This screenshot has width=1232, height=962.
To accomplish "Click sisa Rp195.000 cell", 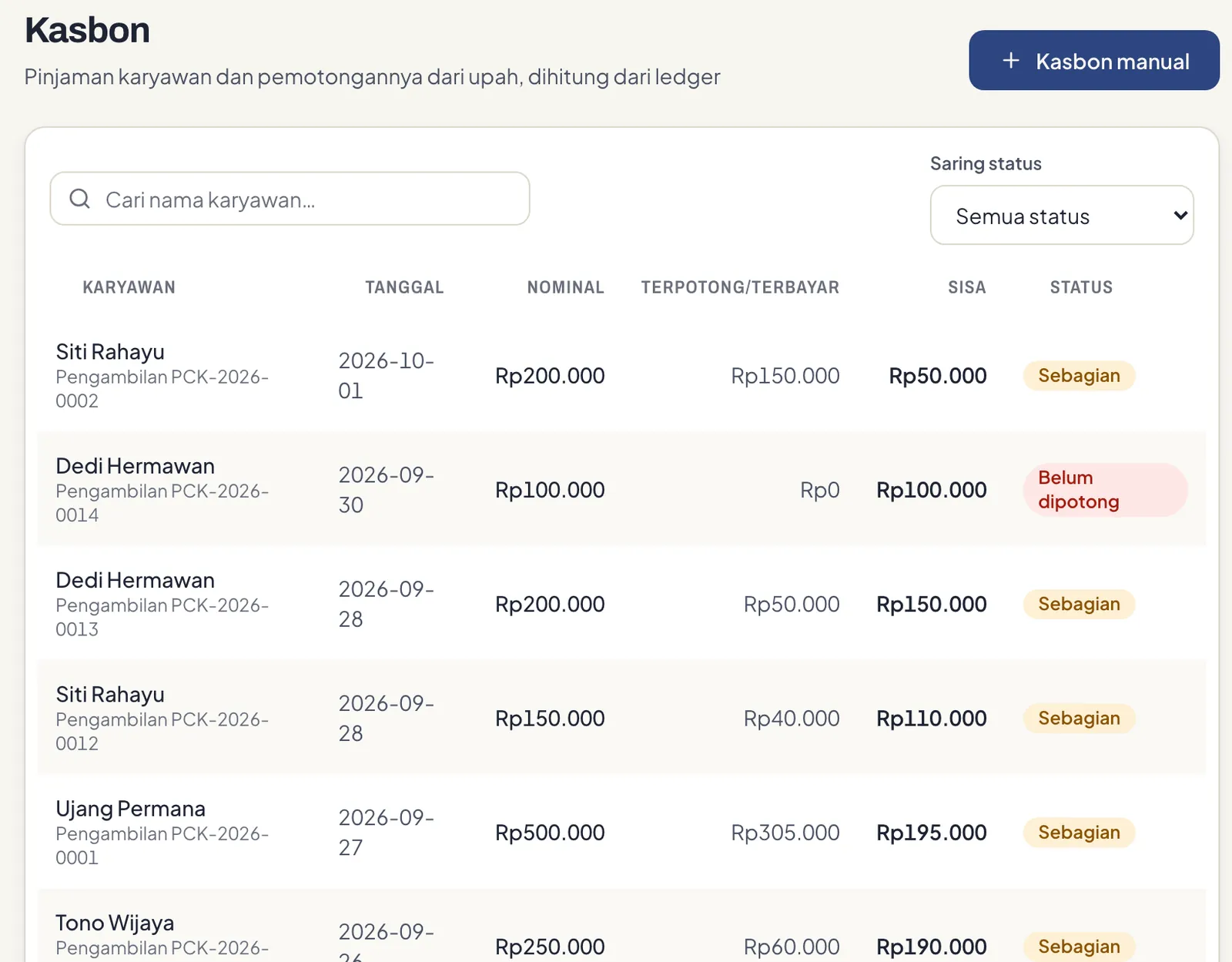I will pyautogui.click(x=931, y=832).
